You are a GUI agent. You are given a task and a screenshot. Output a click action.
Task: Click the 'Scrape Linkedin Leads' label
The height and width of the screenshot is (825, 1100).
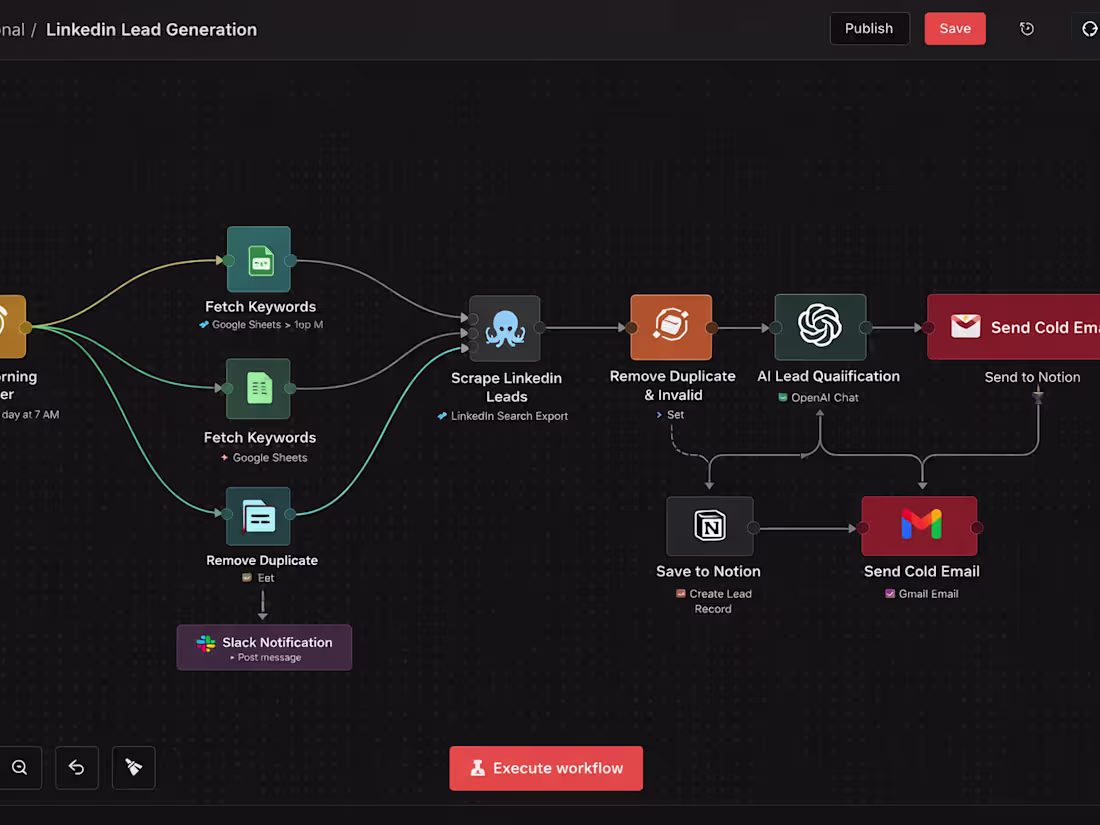click(507, 387)
